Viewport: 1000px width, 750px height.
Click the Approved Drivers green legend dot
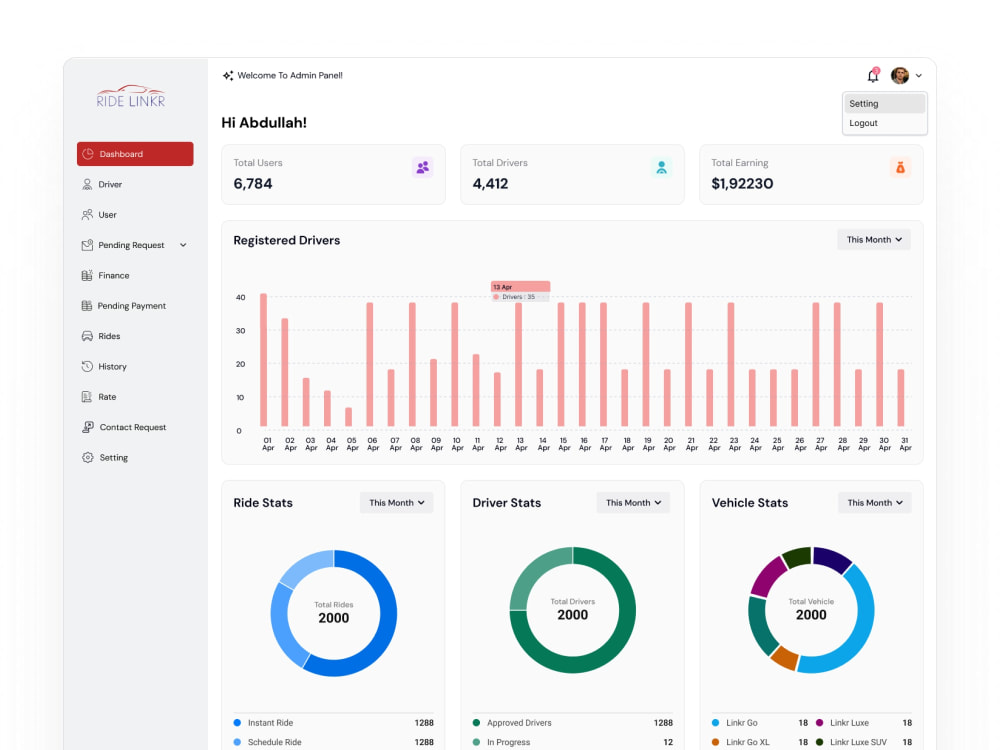tap(476, 723)
